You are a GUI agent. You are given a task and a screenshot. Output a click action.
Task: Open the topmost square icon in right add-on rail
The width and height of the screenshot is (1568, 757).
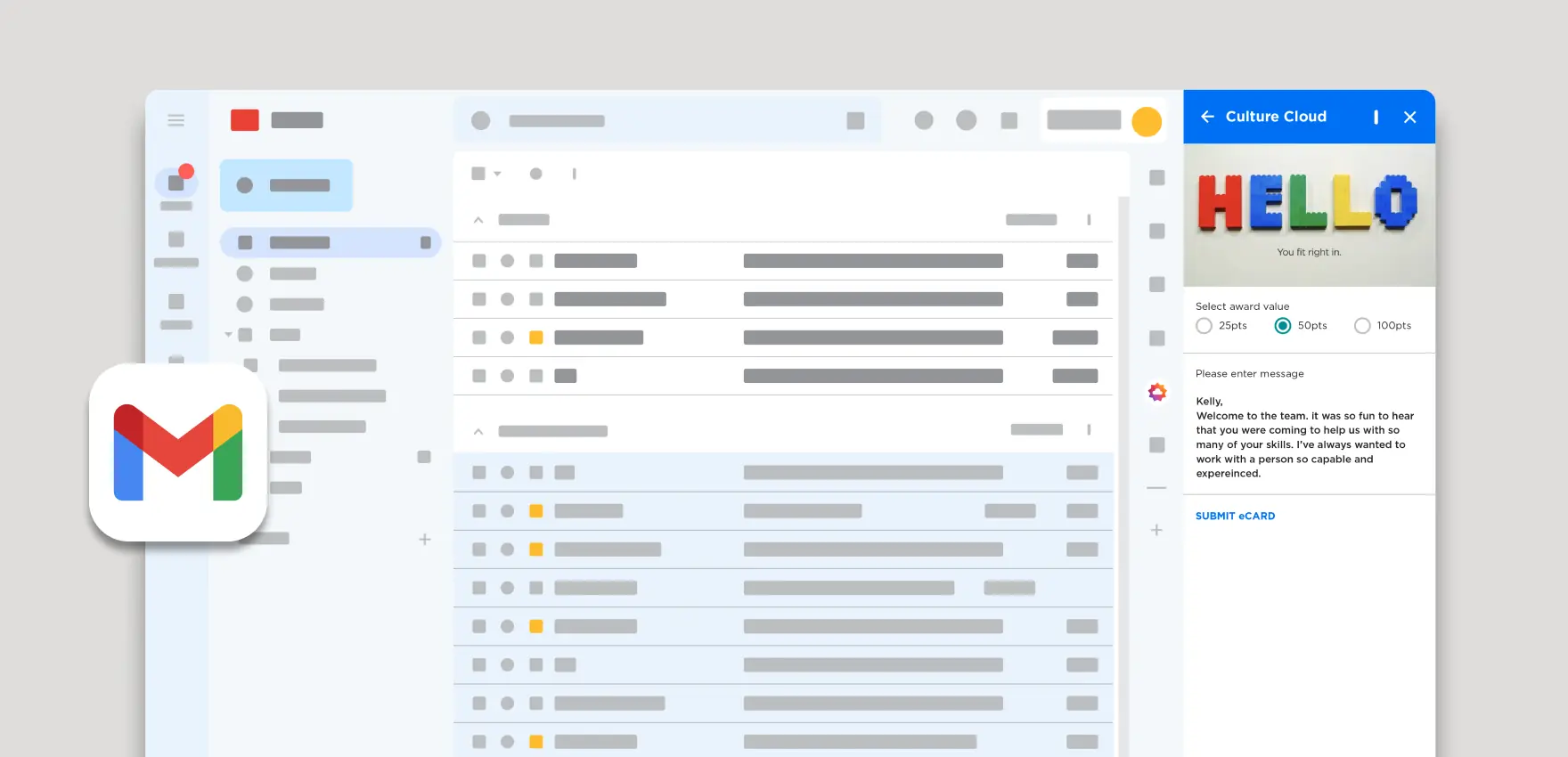pos(1157,177)
